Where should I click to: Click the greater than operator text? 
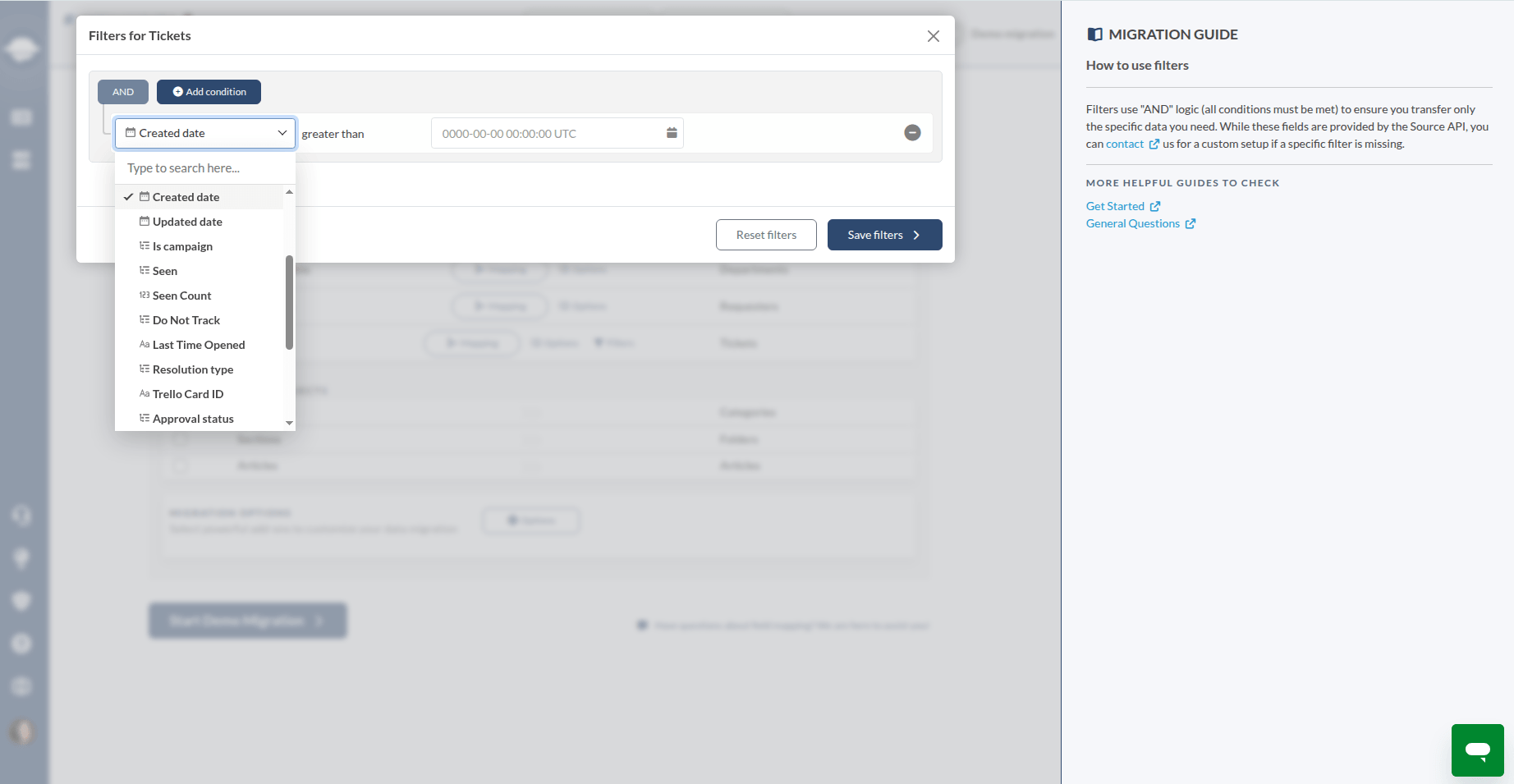point(333,134)
